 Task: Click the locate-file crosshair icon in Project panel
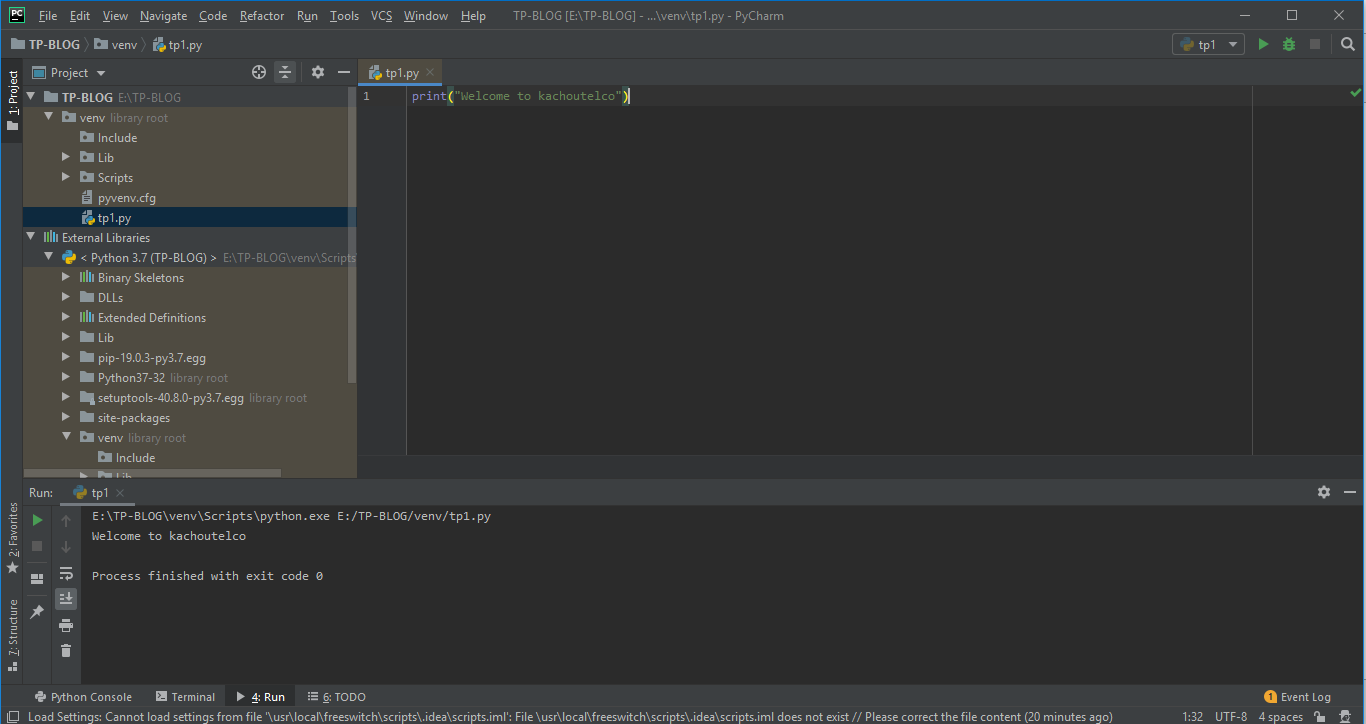pyautogui.click(x=259, y=72)
